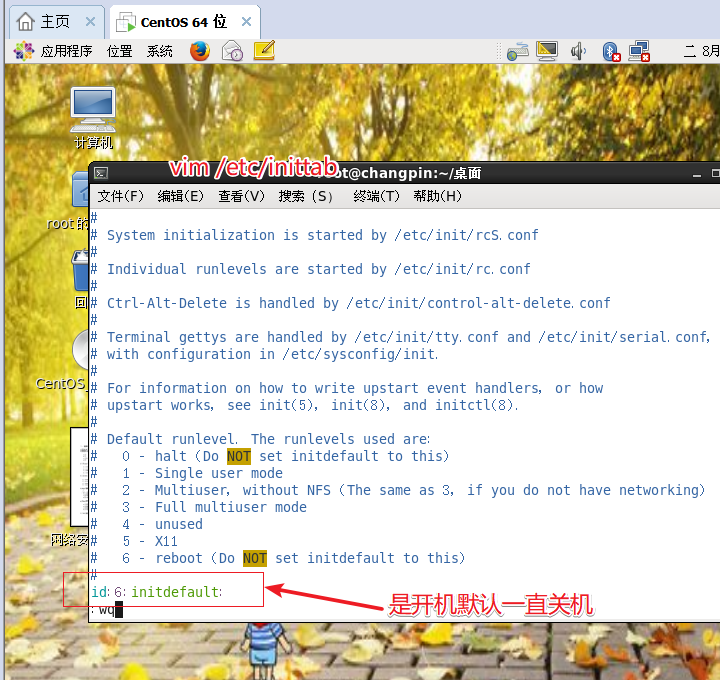Image resolution: width=720 pixels, height=680 pixels.
Task: Minimize the terminal window
Action: coord(697,175)
